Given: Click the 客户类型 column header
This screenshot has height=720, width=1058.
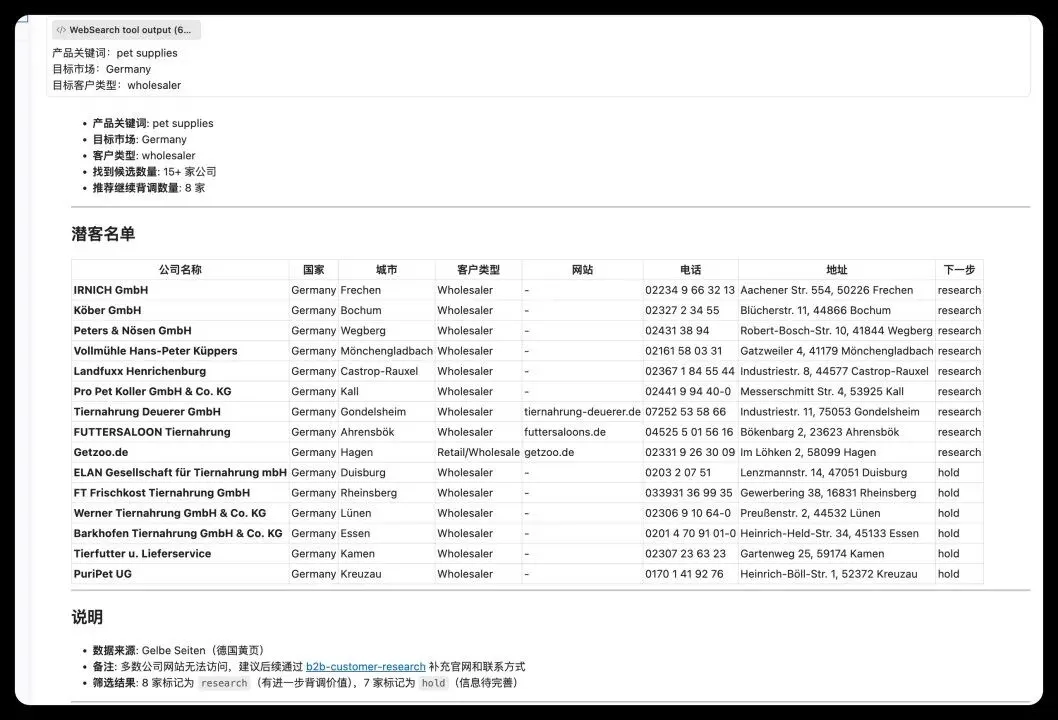Looking at the screenshot, I should click(478, 270).
